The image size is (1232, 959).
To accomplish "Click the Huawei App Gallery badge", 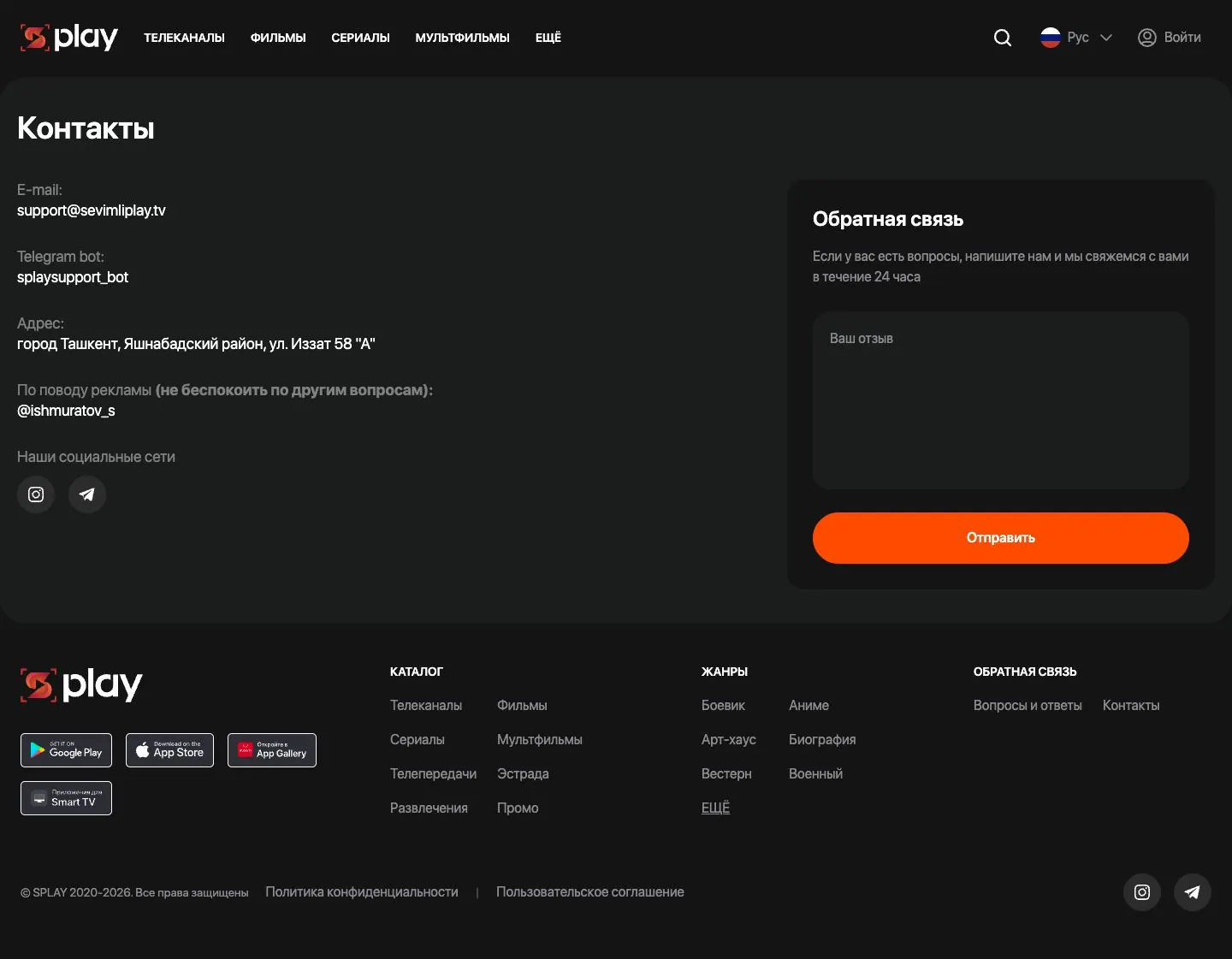I will [272, 750].
